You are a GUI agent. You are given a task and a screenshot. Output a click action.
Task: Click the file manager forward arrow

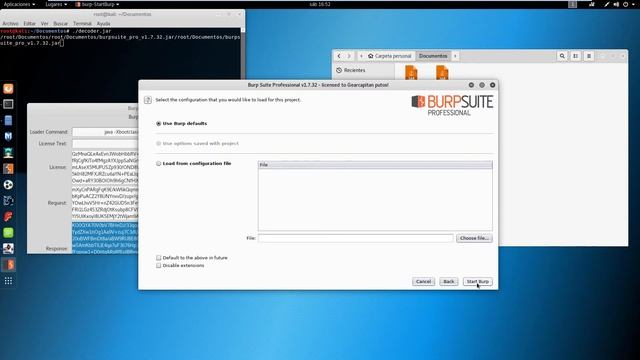(349, 56)
